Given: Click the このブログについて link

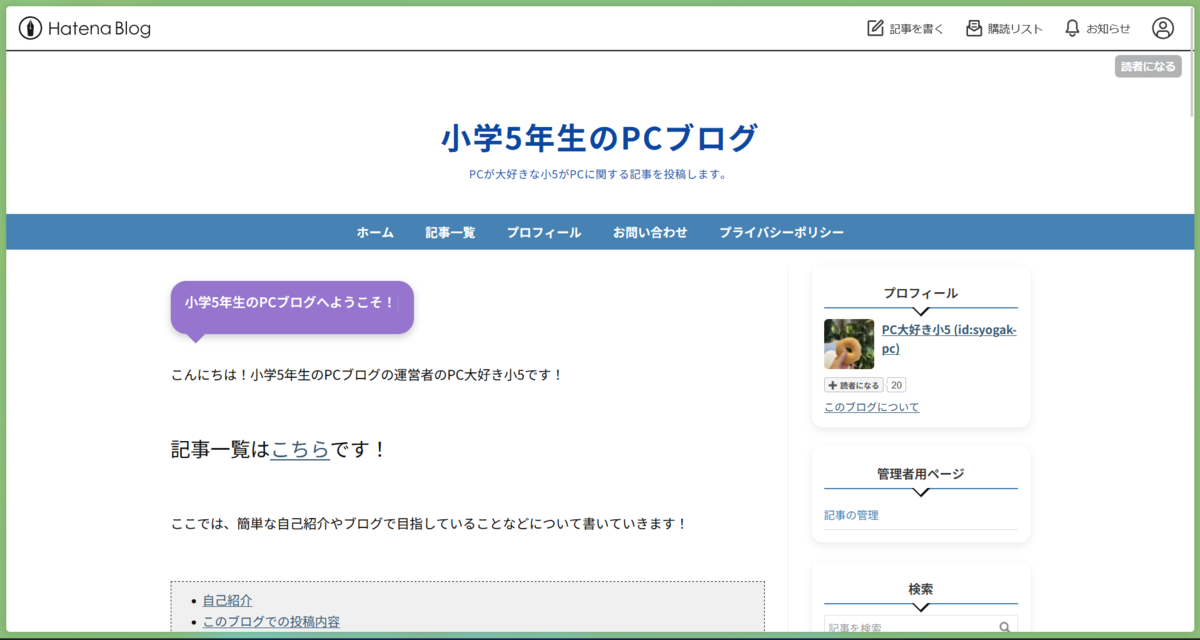Looking at the screenshot, I should tap(871, 406).
